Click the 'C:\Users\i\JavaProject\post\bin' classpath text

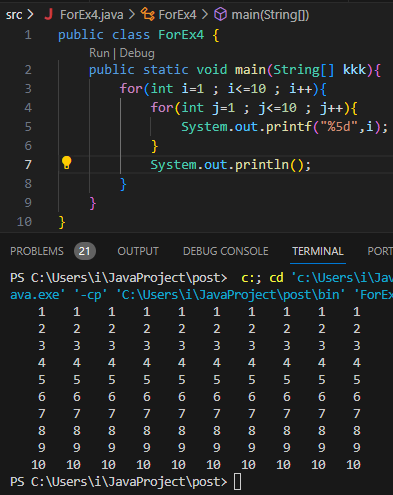[230, 295]
